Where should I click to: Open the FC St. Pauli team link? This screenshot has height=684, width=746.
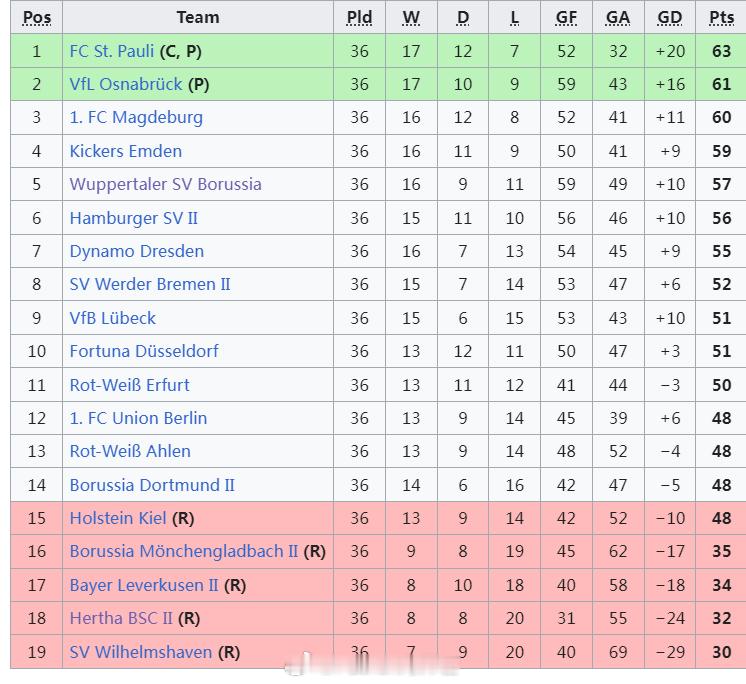pyautogui.click(x=112, y=51)
